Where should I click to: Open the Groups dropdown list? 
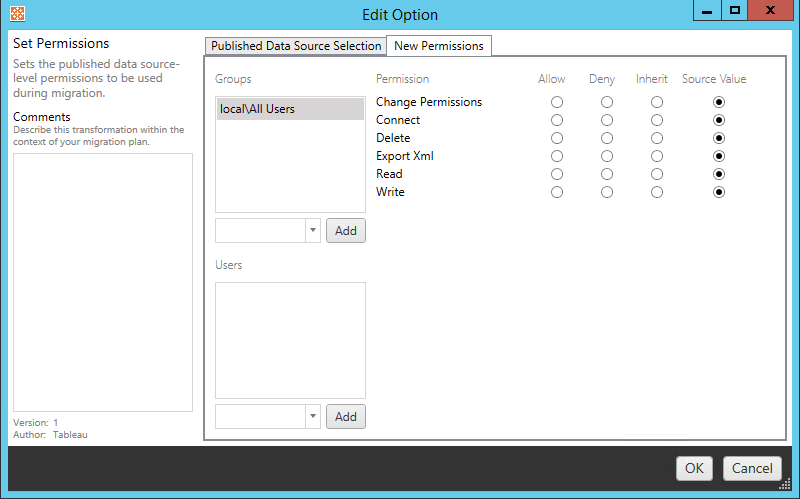312,231
